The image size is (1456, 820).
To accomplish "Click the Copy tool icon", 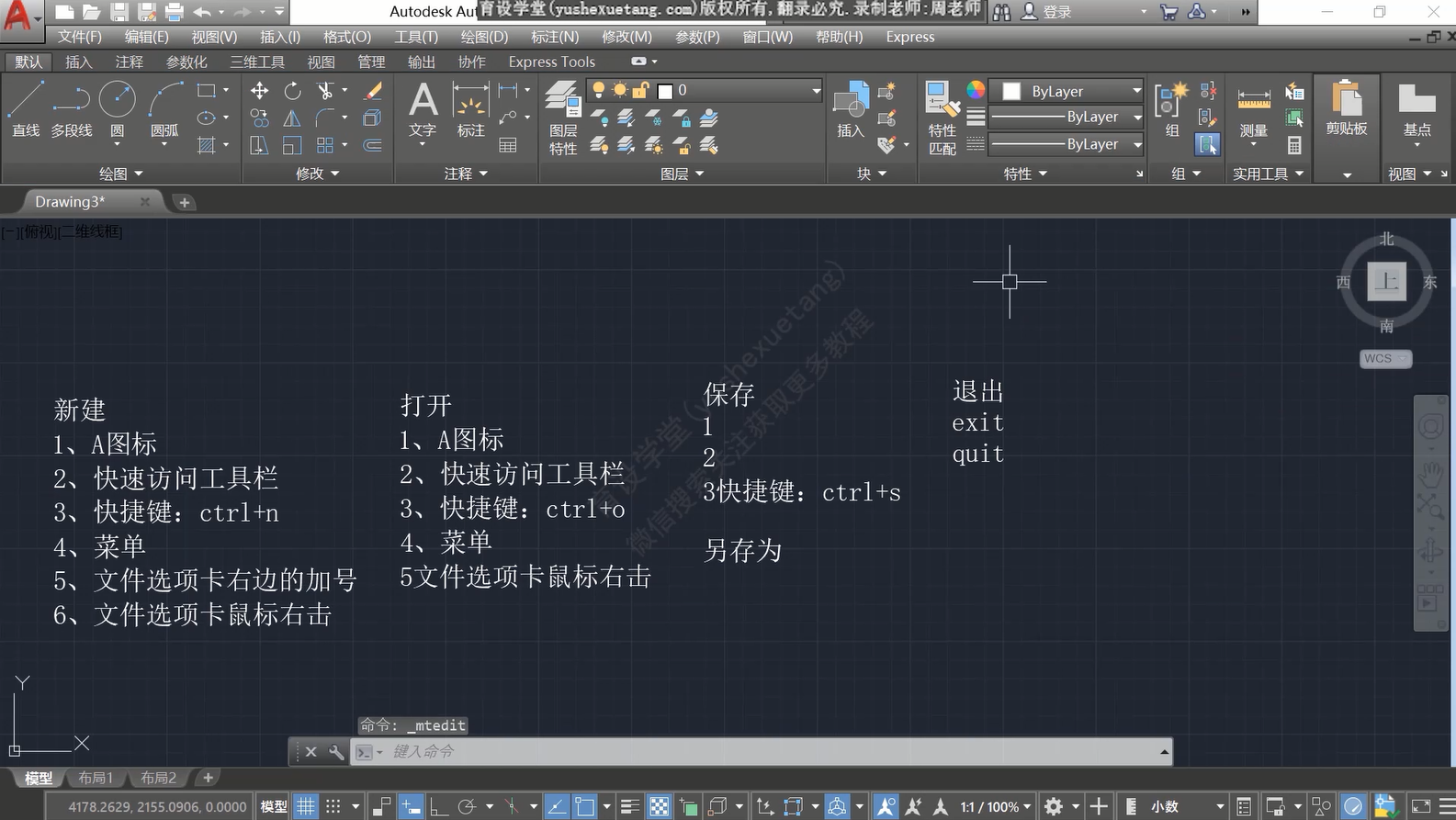I will 260,118.
